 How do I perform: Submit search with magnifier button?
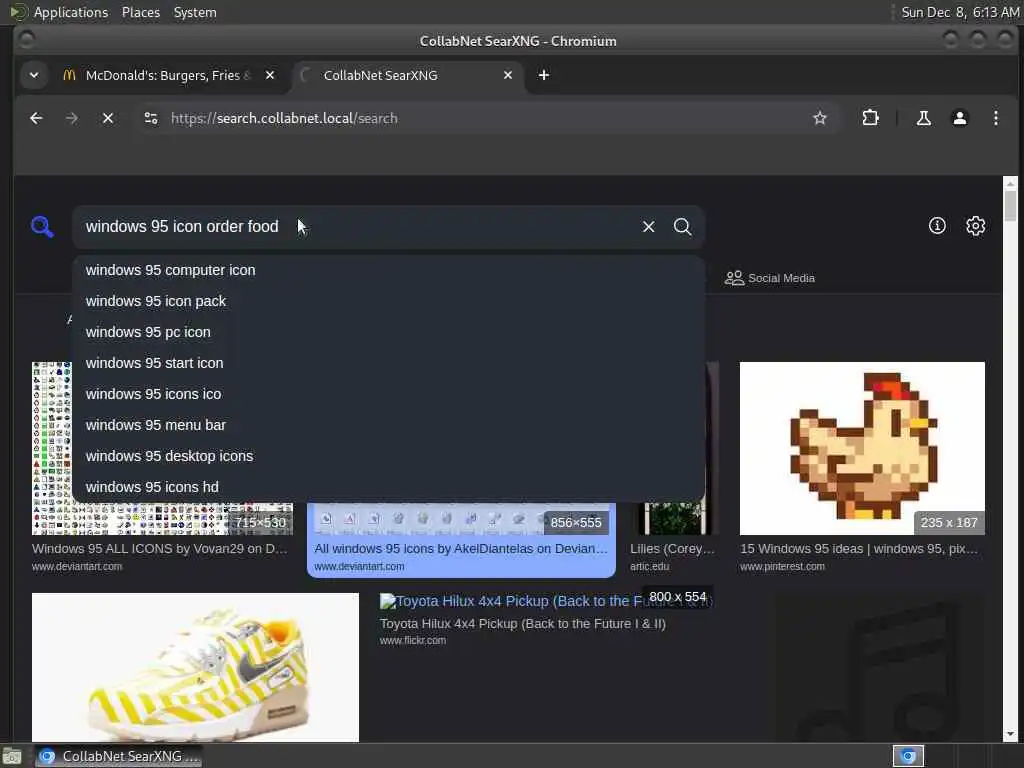682,227
